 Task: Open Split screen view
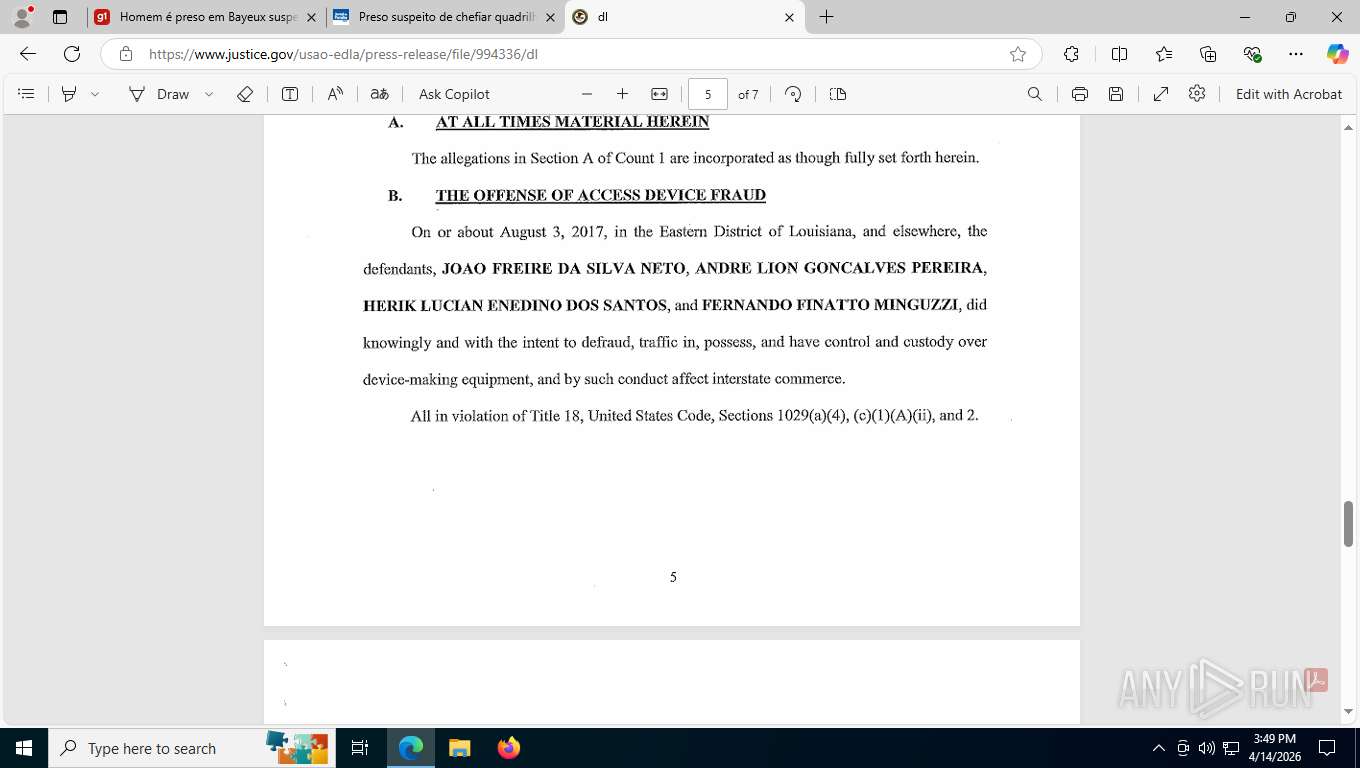1119,54
